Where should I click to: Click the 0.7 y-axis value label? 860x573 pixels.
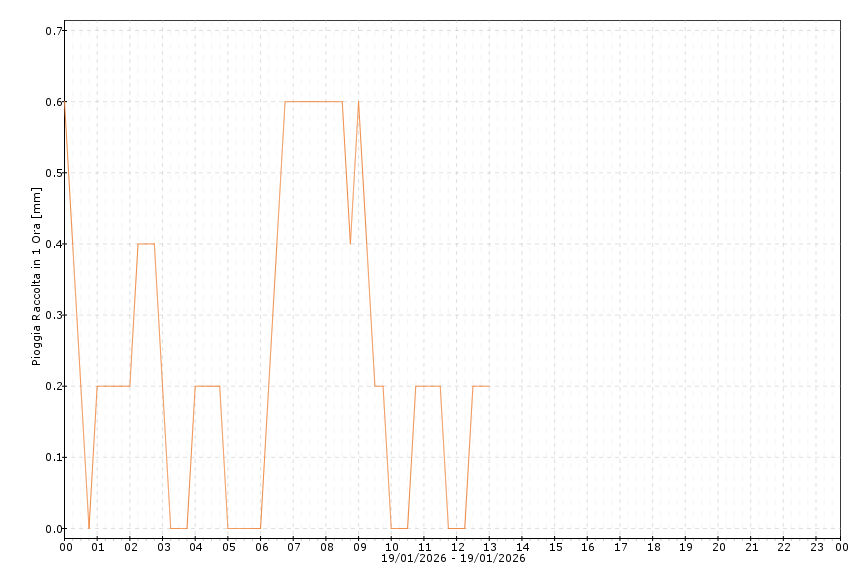point(54,31)
